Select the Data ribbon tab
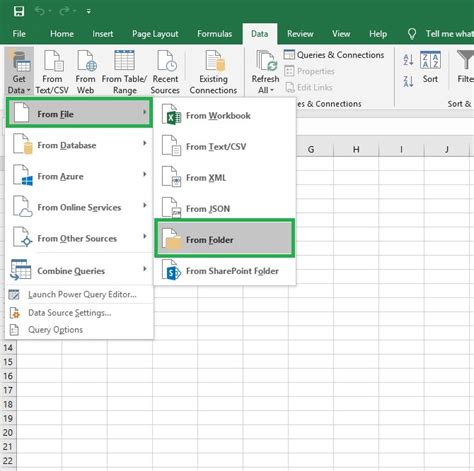474x471 pixels. pyautogui.click(x=260, y=34)
